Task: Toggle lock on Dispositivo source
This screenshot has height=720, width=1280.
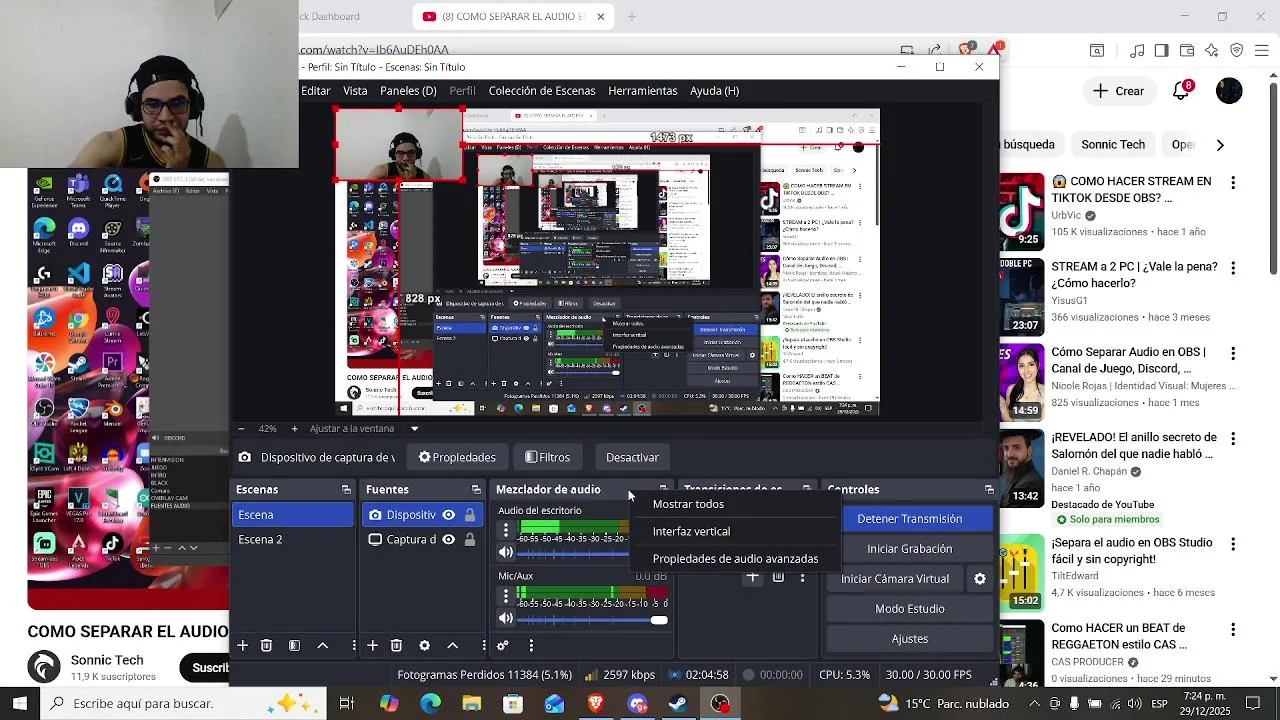Action: pyautogui.click(x=469, y=515)
